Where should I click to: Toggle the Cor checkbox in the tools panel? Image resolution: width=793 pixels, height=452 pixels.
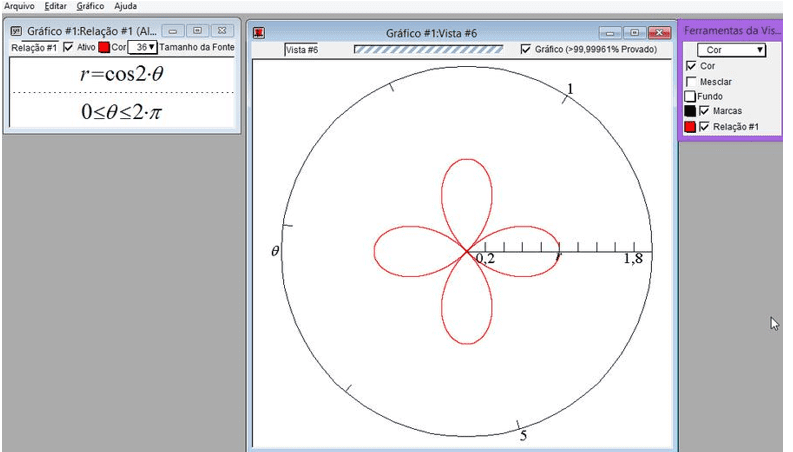(x=691, y=66)
